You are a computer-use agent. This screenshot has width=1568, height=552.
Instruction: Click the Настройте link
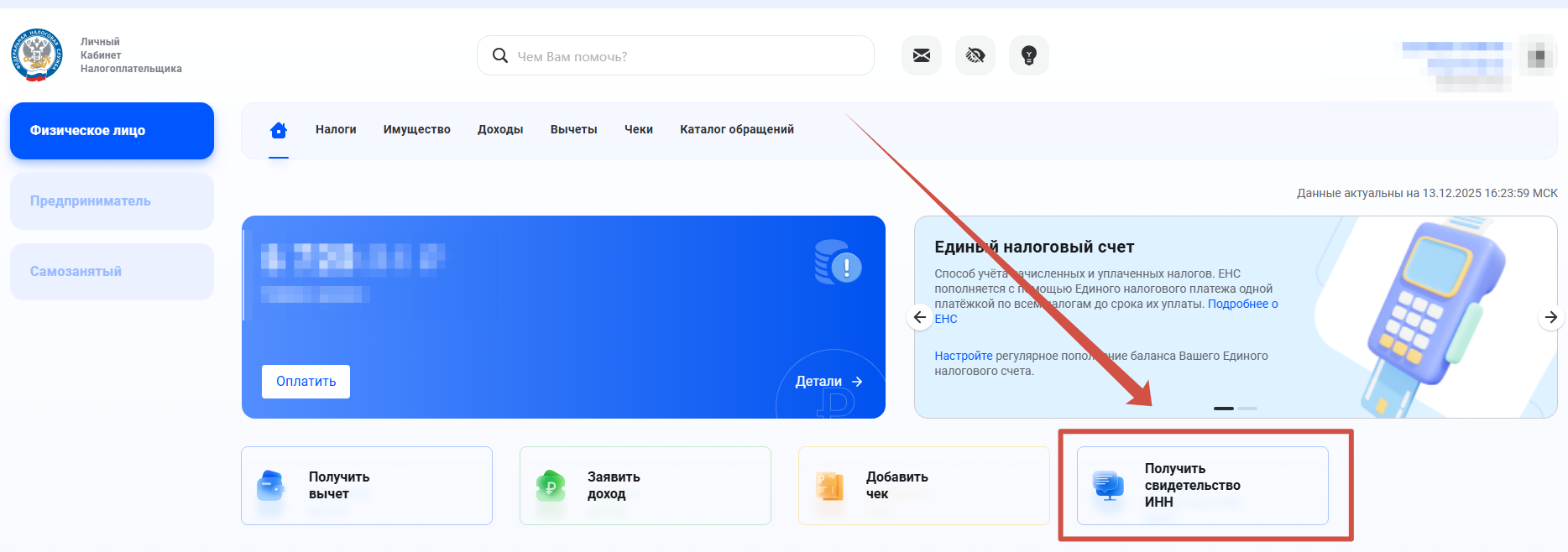pos(963,356)
